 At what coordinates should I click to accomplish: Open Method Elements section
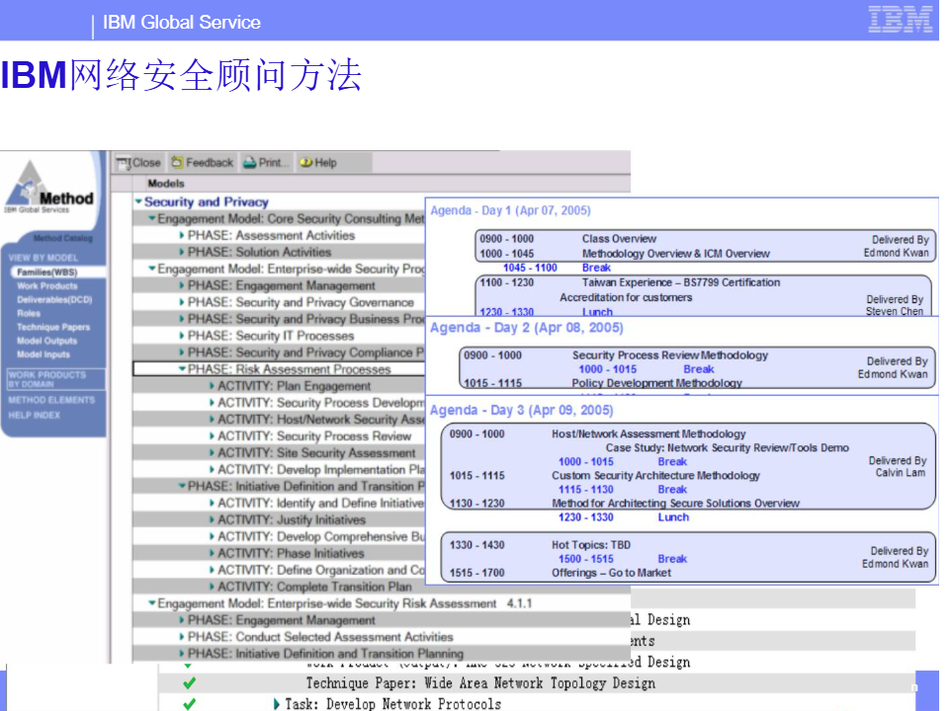[51, 400]
